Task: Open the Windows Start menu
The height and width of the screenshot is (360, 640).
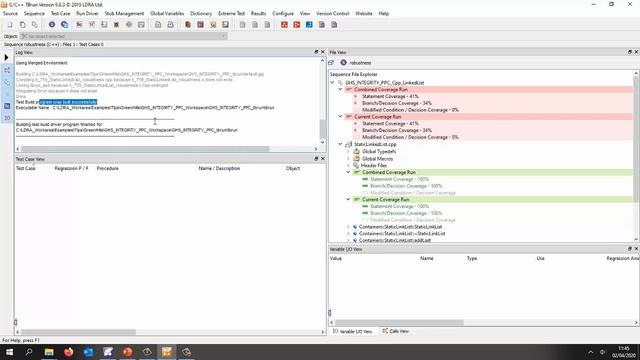Action: (9, 352)
